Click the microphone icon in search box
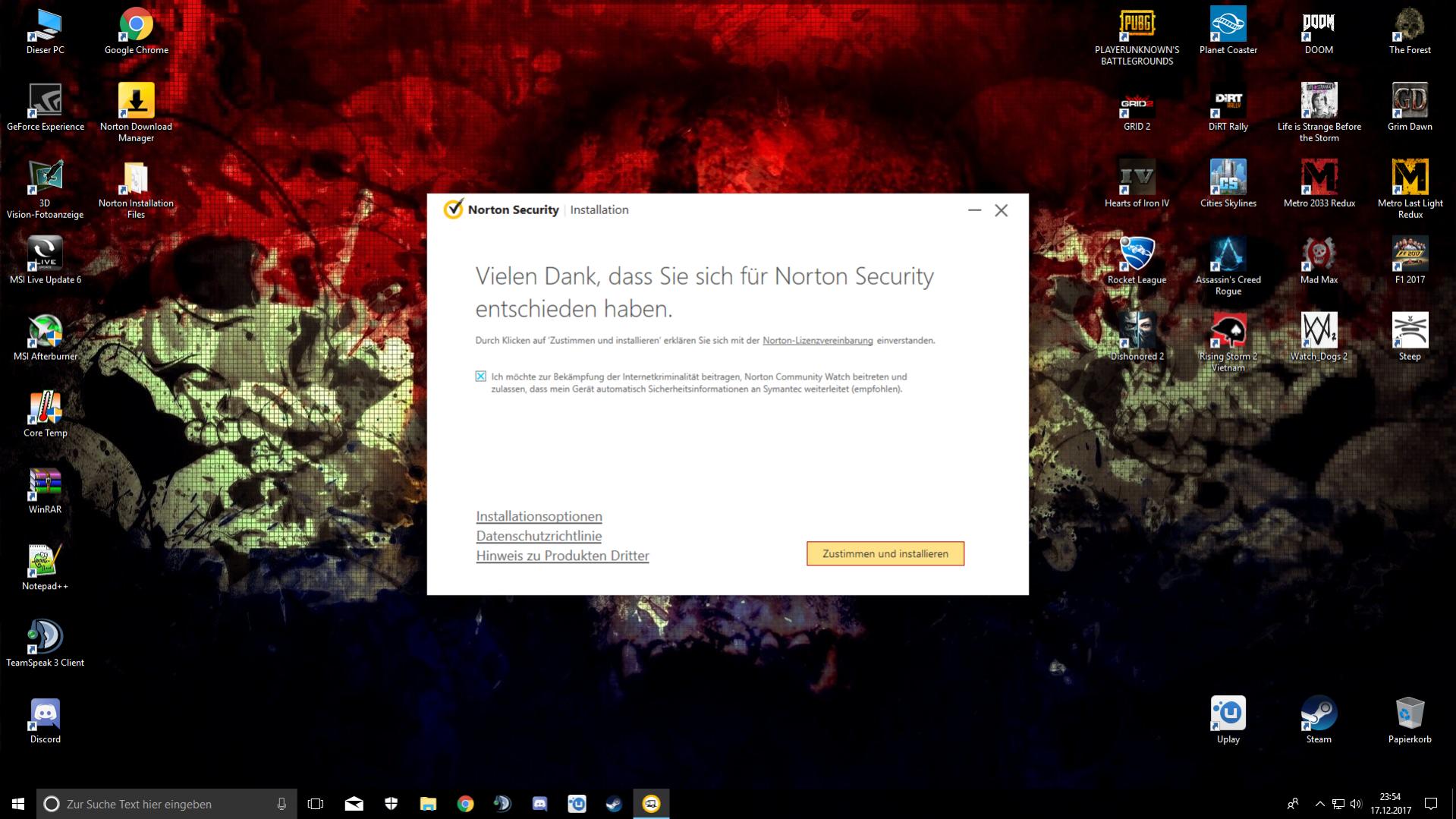The width and height of the screenshot is (1456, 819). (281, 804)
